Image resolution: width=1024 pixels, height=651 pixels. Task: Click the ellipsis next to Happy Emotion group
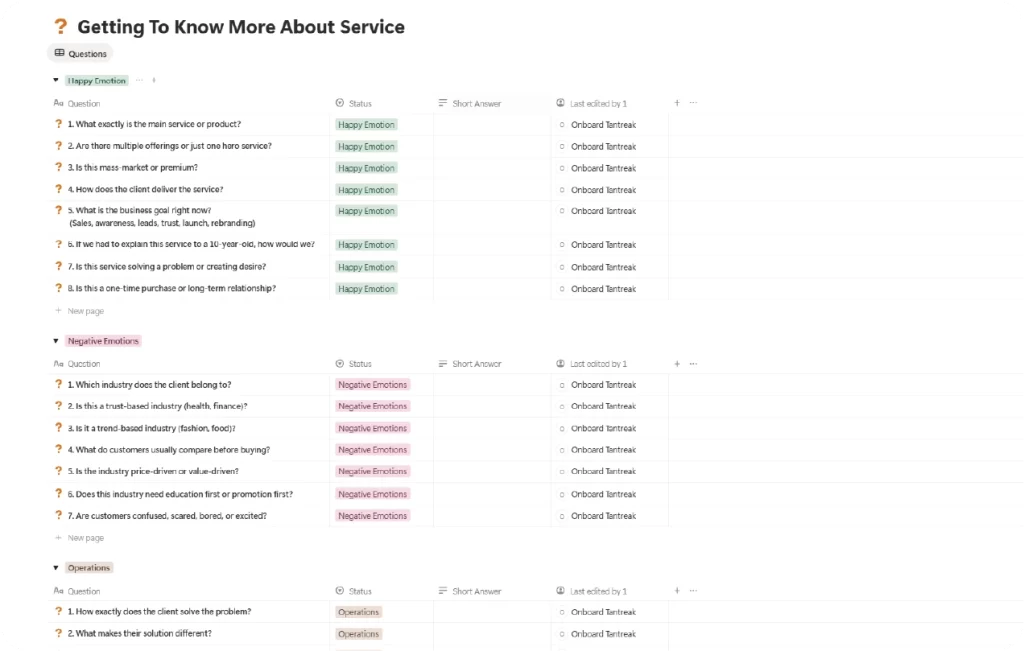pyautogui.click(x=139, y=80)
